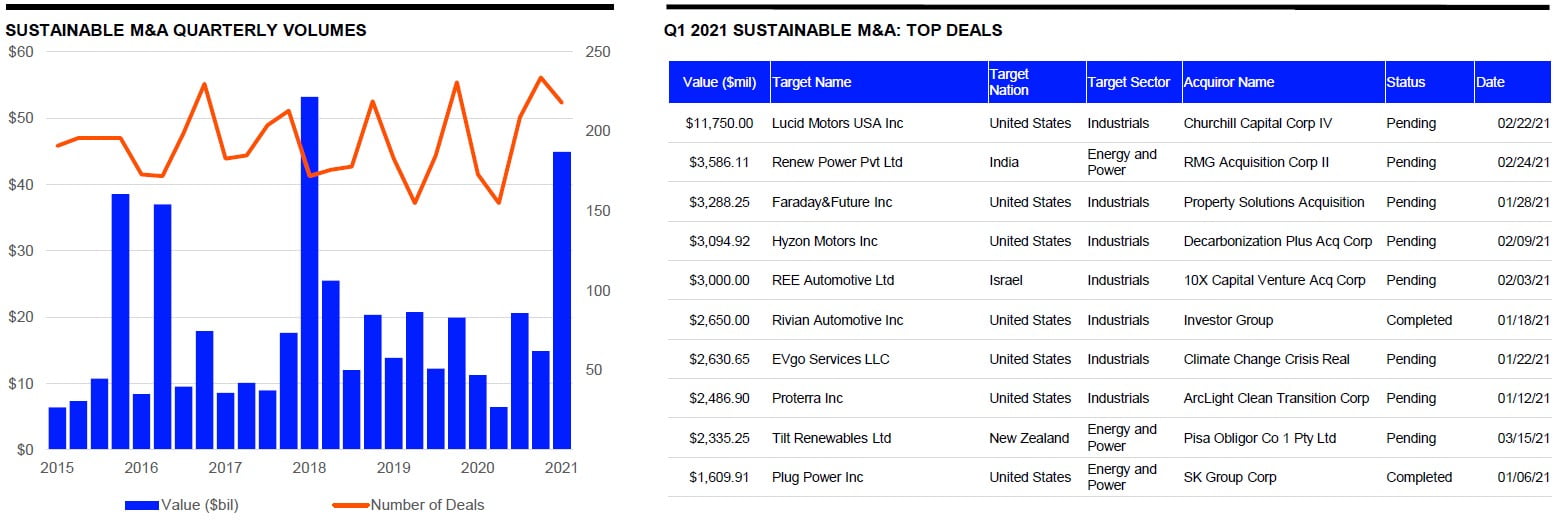Click the SK Group Corp acquiror cell

coord(1229,477)
